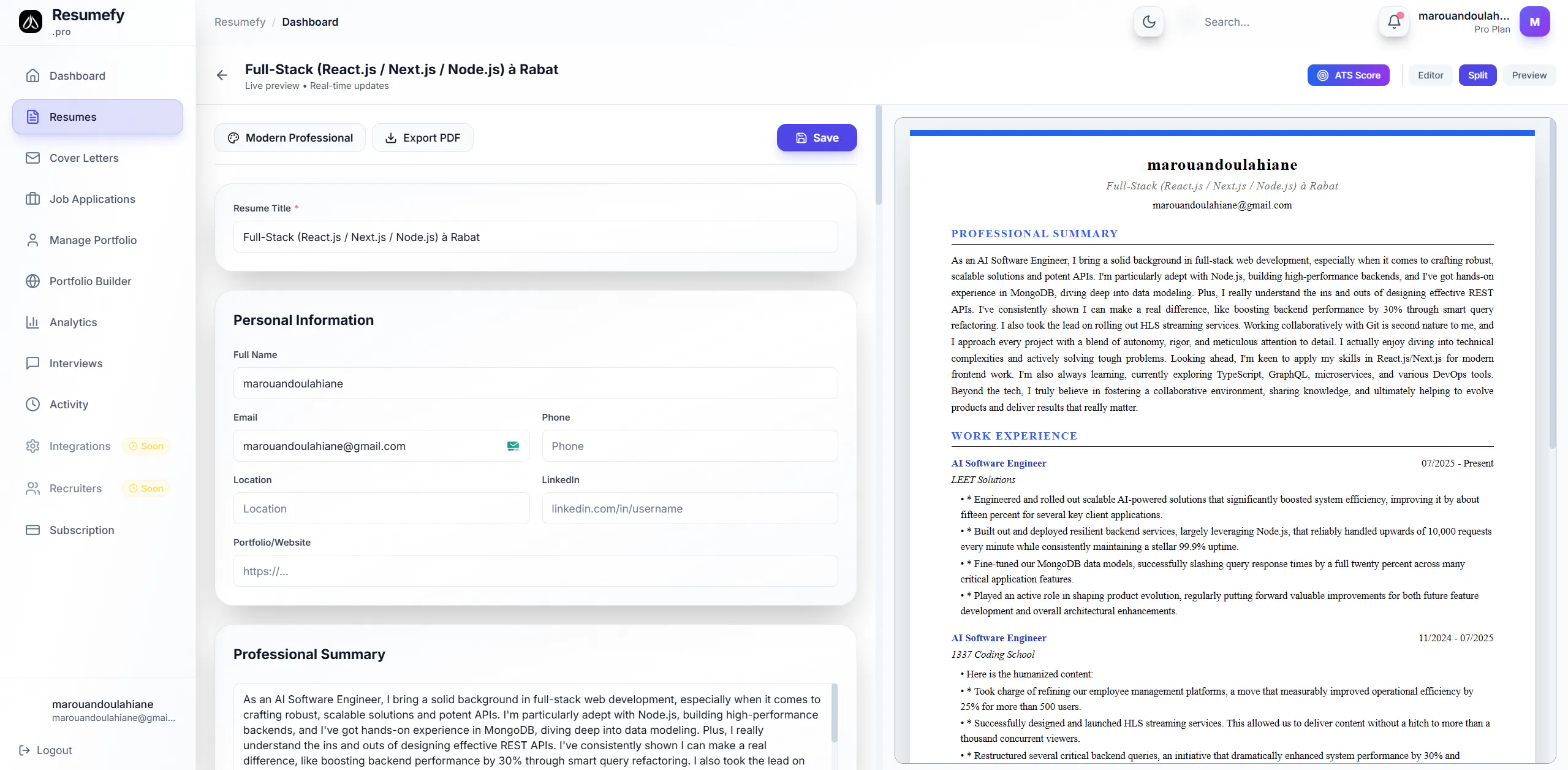Screen dimensions: 1568x770
Task: Switch to Editor view
Action: click(1430, 75)
